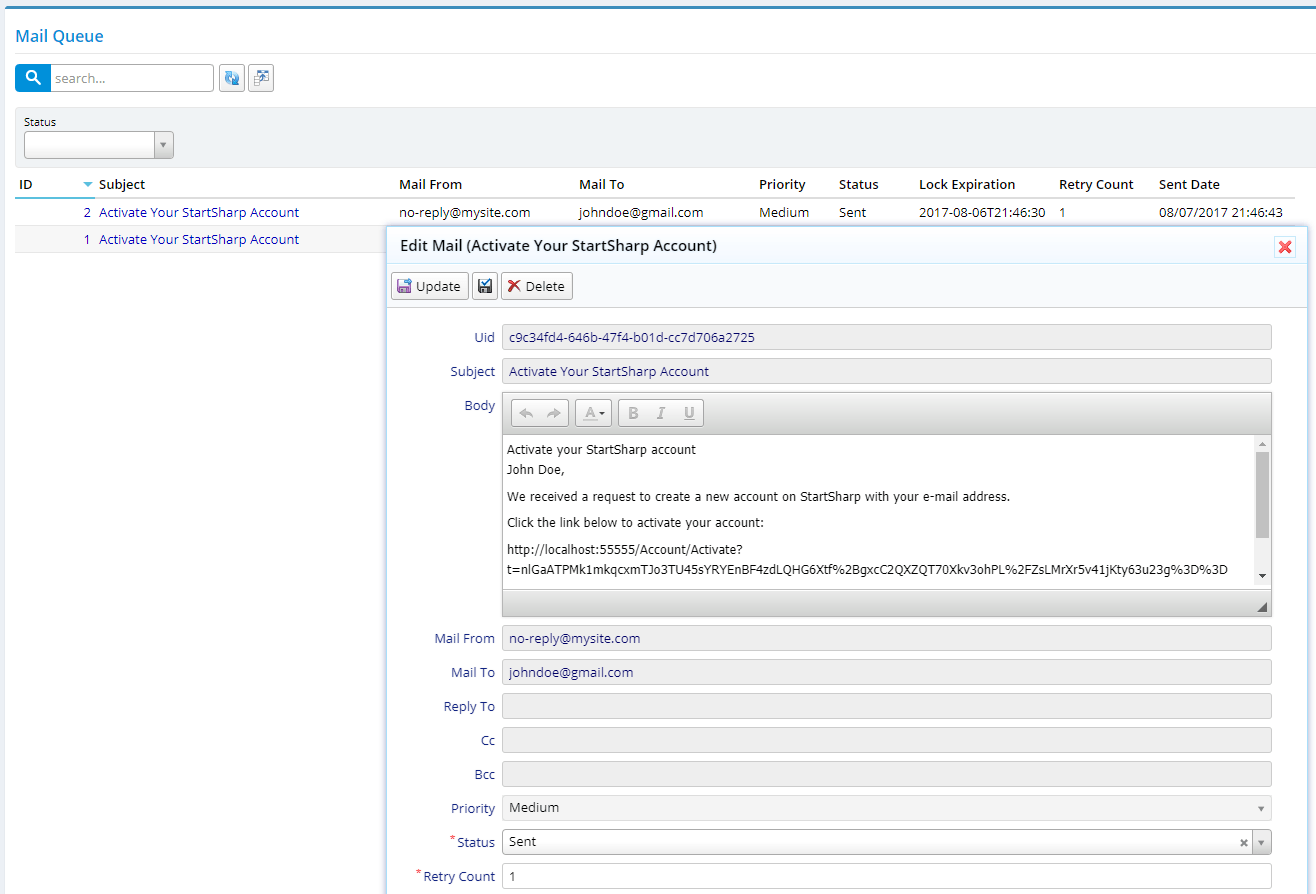Viewport: 1316px width, 894px height.
Task: Open the Status dropdown showing Sent
Action: point(1261,841)
